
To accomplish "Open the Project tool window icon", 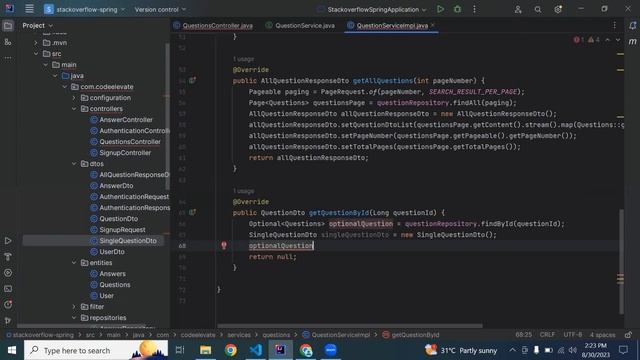I will coord(8,26).
